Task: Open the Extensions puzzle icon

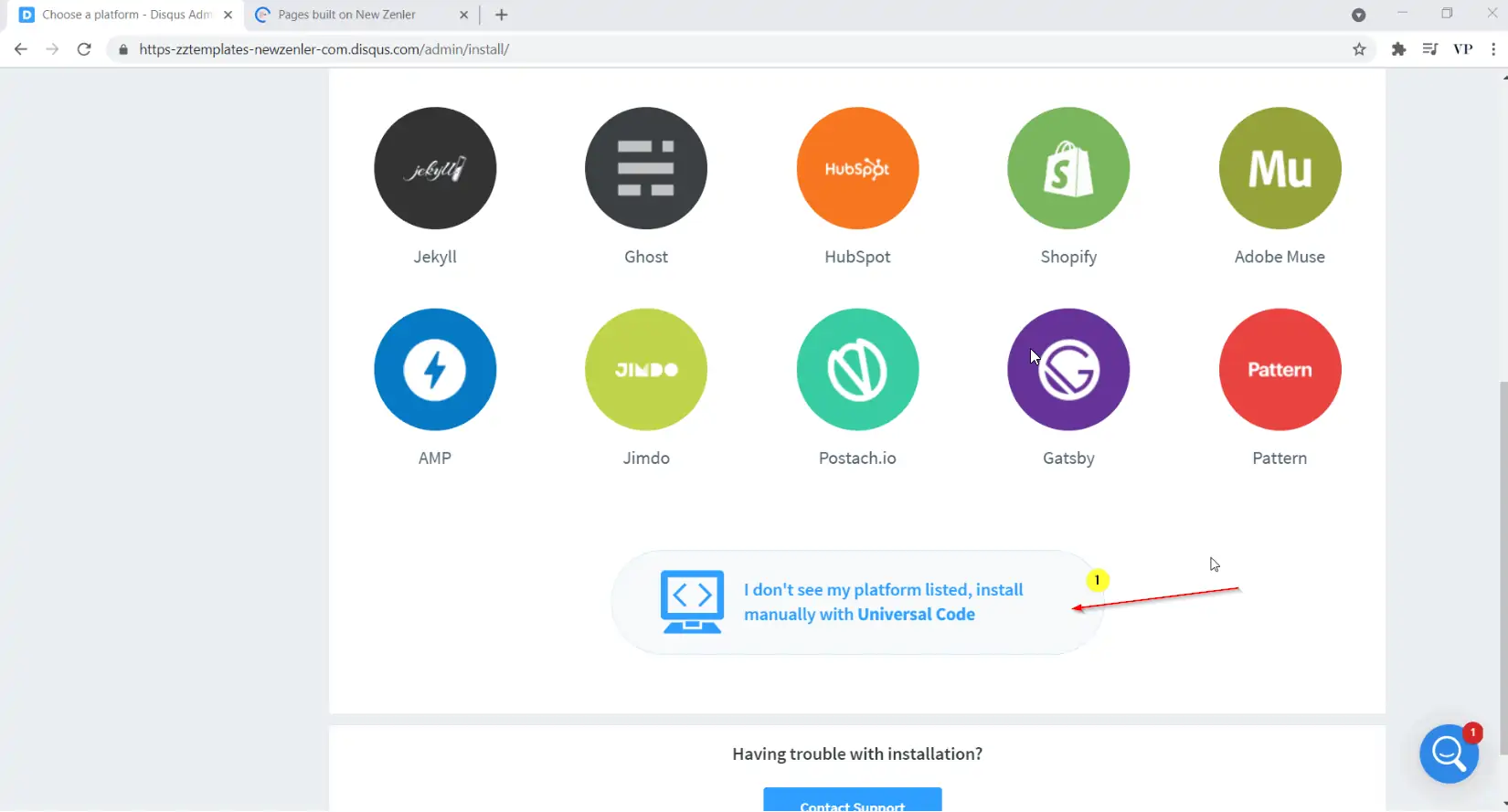Action: click(x=1398, y=49)
